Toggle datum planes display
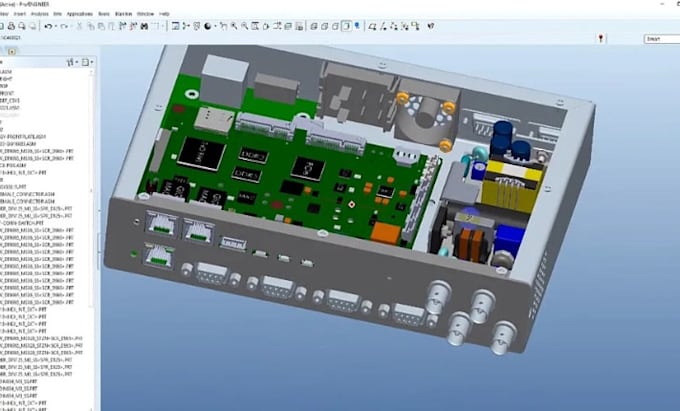Screen dimensions: 680x411 [372, 26]
